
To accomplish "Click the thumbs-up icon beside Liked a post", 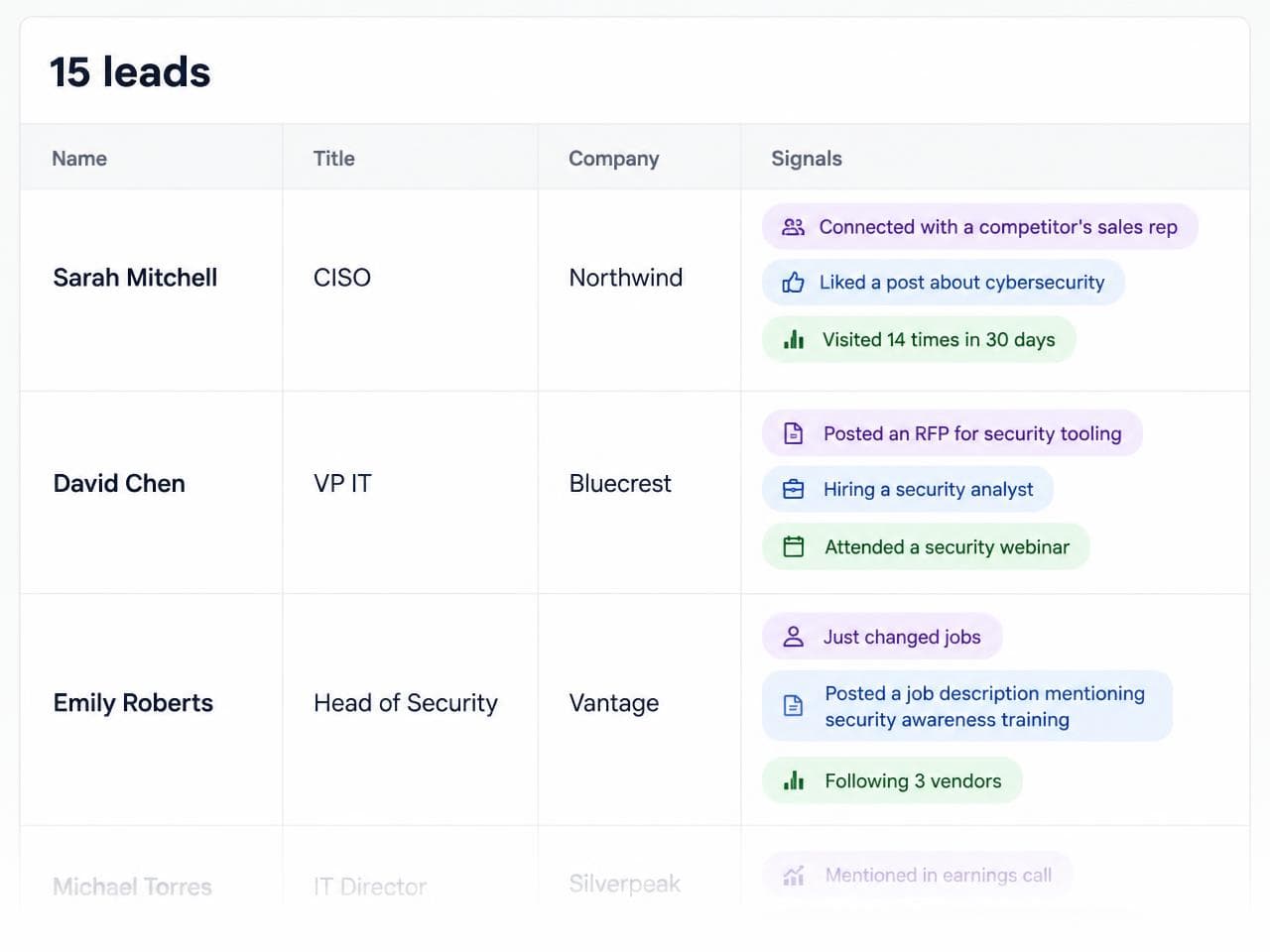I will 793,283.
